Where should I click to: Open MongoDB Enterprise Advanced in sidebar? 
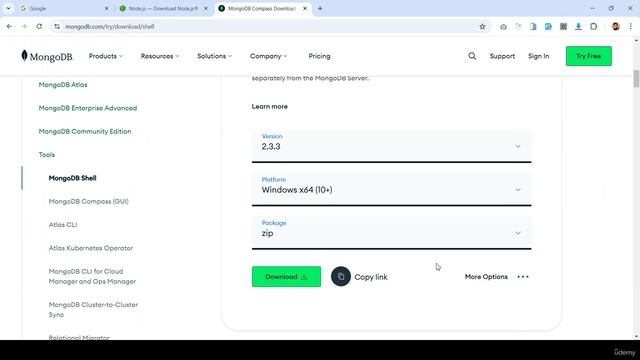[88, 108]
